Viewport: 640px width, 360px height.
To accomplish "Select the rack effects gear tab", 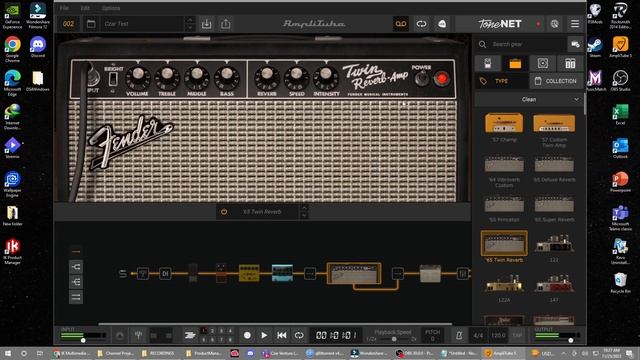I will click(x=570, y=63).
